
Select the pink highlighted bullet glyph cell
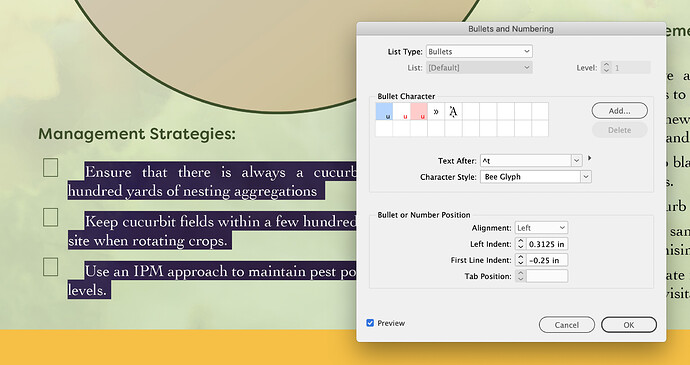point(418,111)
